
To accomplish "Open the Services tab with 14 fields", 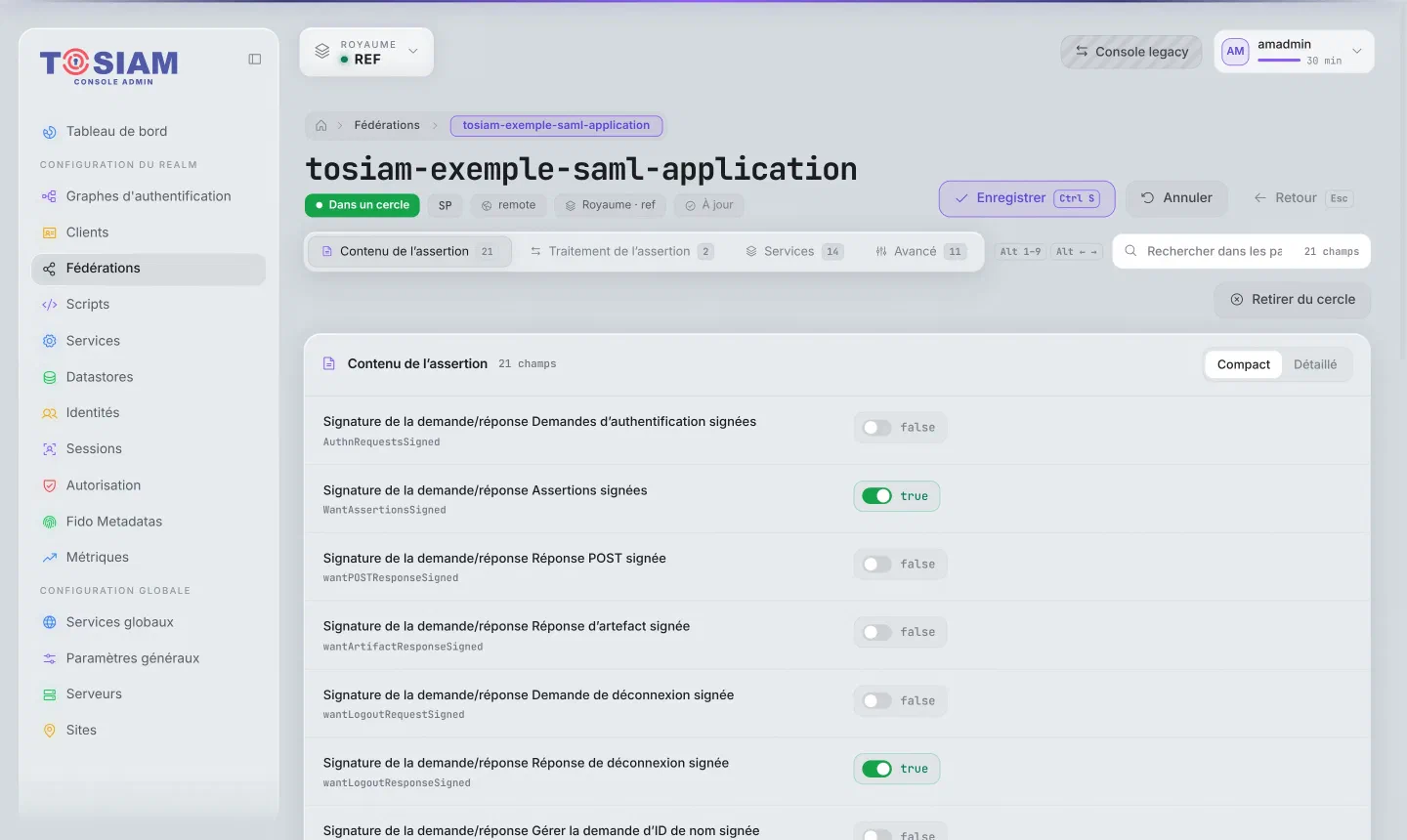I will pos(793,251).
